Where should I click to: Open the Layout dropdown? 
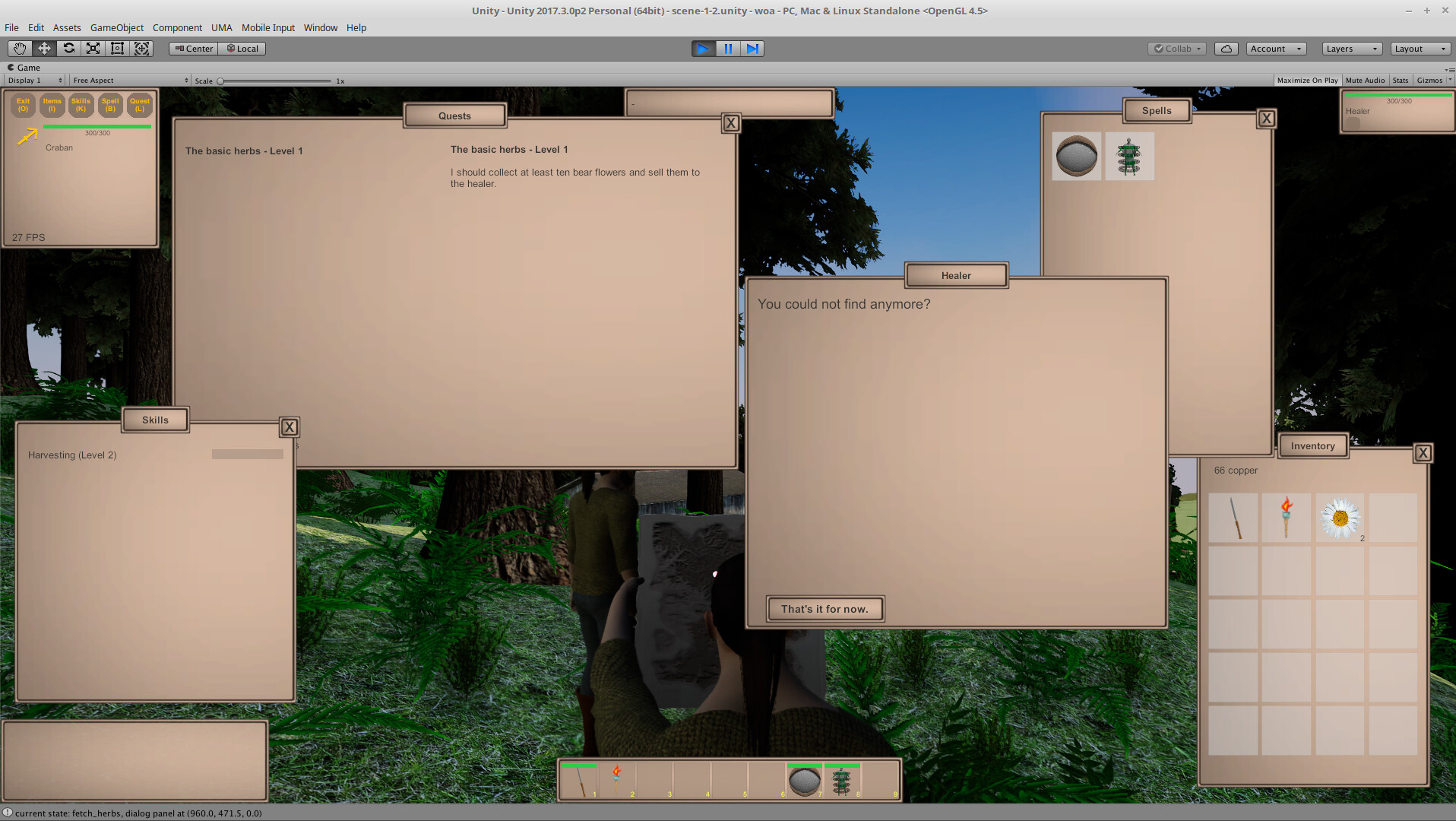click(x=1420, y=48)
